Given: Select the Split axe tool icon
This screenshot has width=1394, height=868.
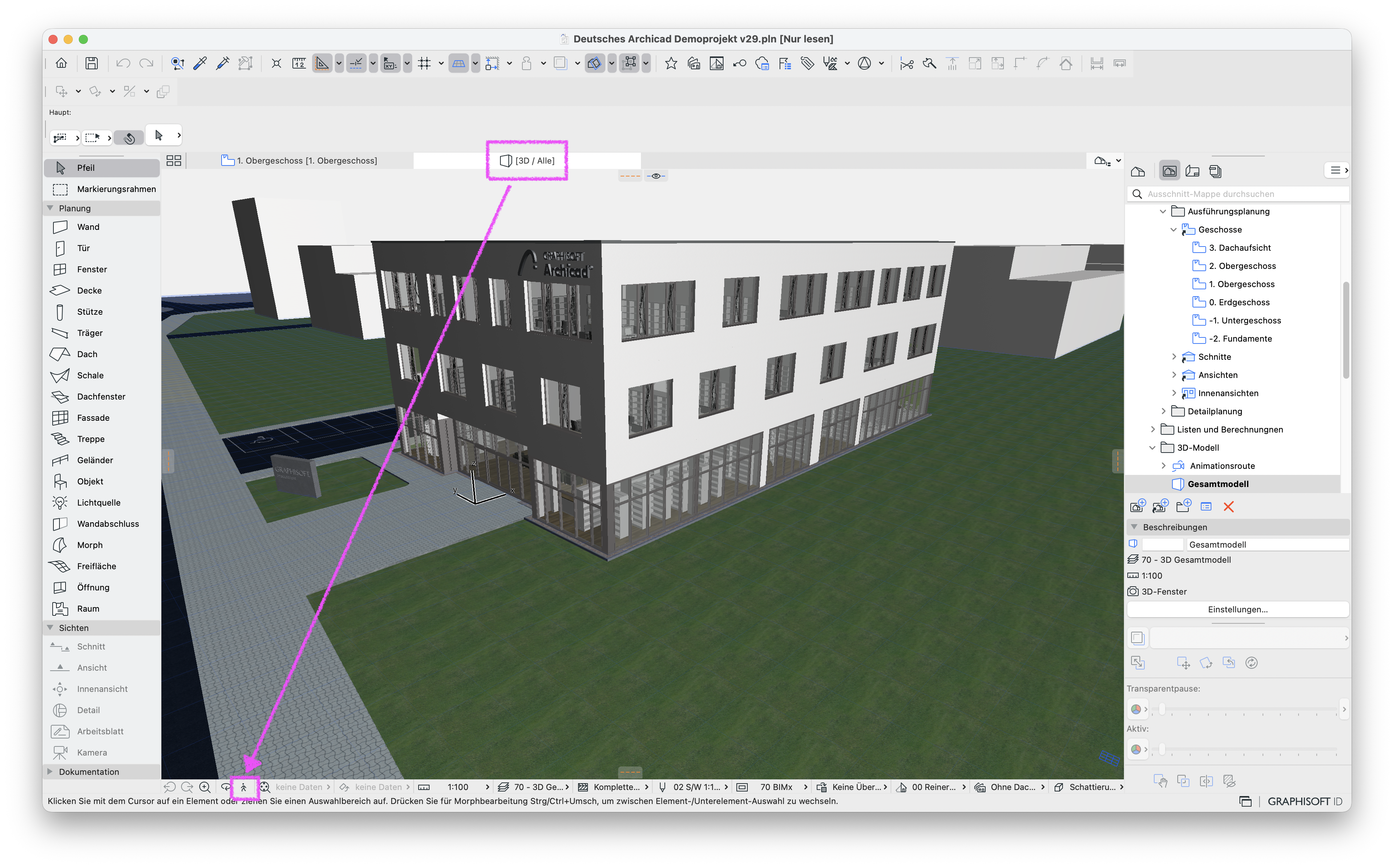Looking at the screenshot, I should point(930,63).
